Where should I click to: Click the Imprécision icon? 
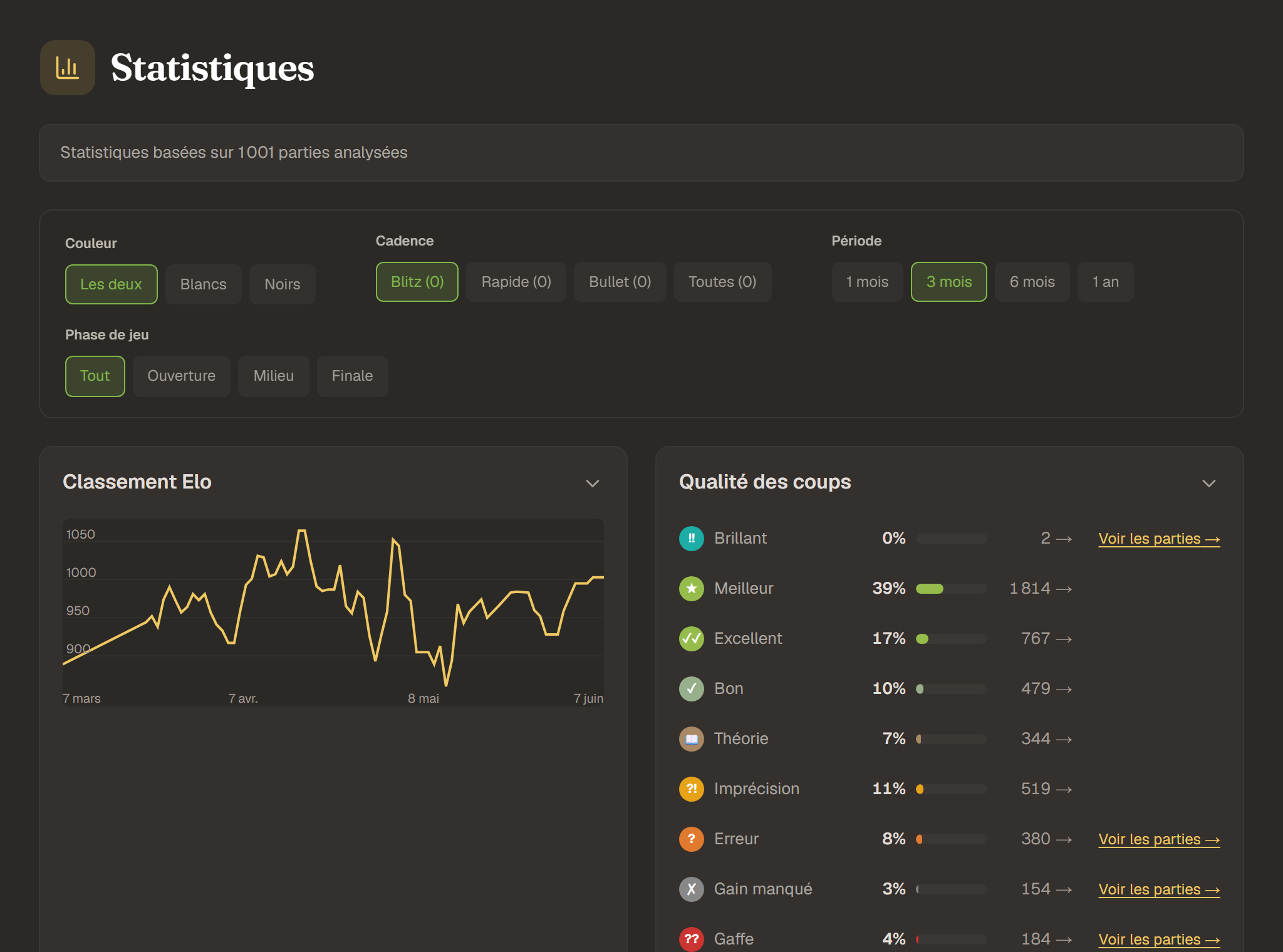pyautogui.click(x=692, y=789)
